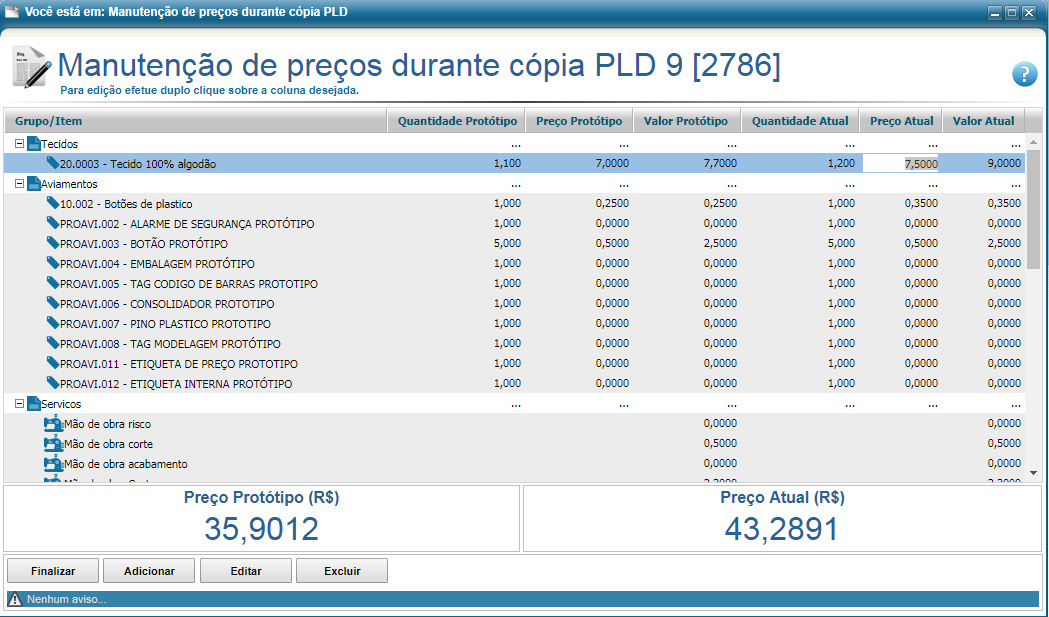This screenshot has height=617, width=1049.
Task: Click the window icon in the title bar
Action: tap(11, 12)
